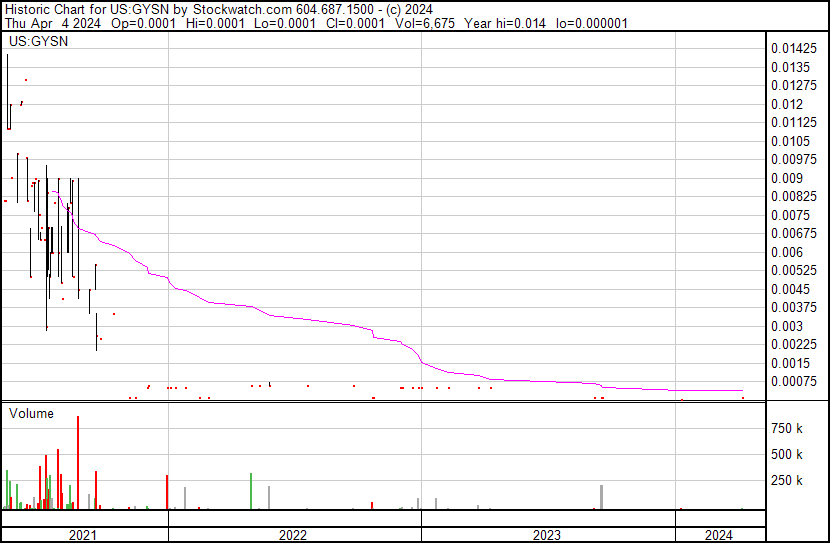Viewport: 830px width, 543px height.
Task: Click the 2022 year label on time axis
Action: [x=293, y=535]
